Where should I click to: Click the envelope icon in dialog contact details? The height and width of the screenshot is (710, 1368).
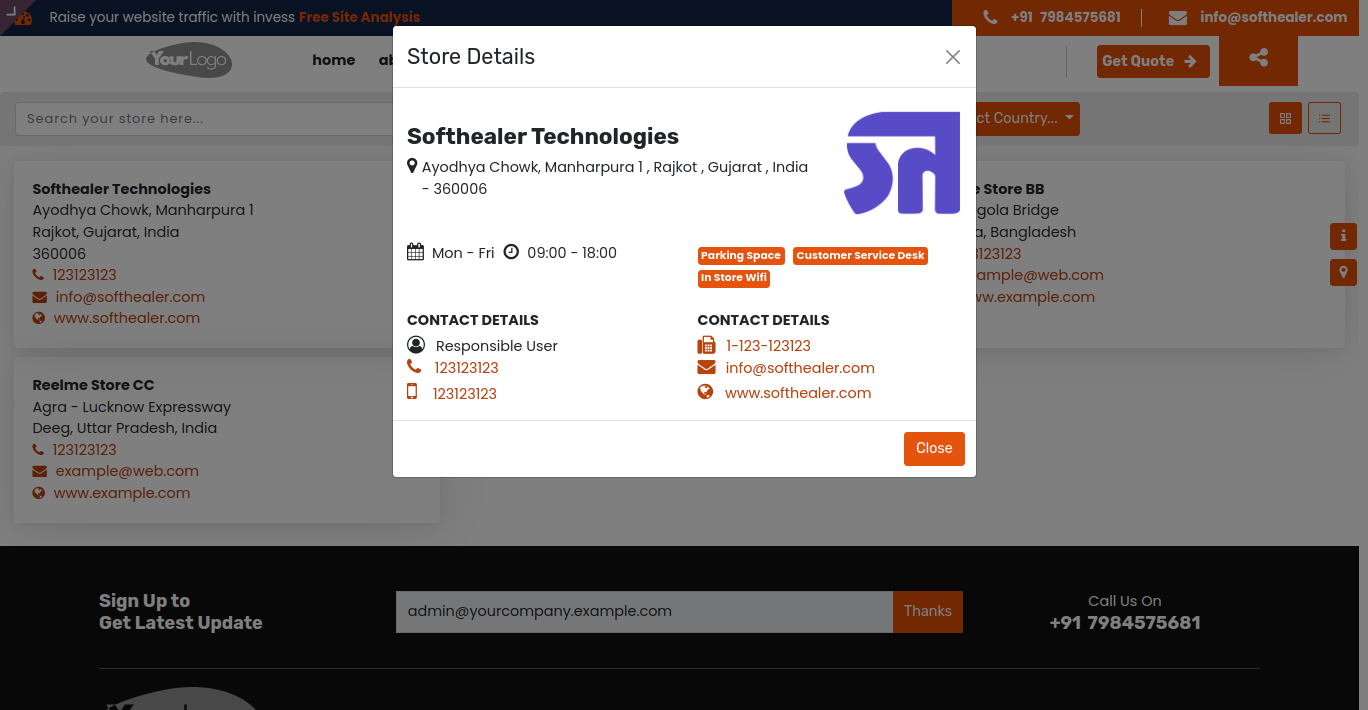706,368
